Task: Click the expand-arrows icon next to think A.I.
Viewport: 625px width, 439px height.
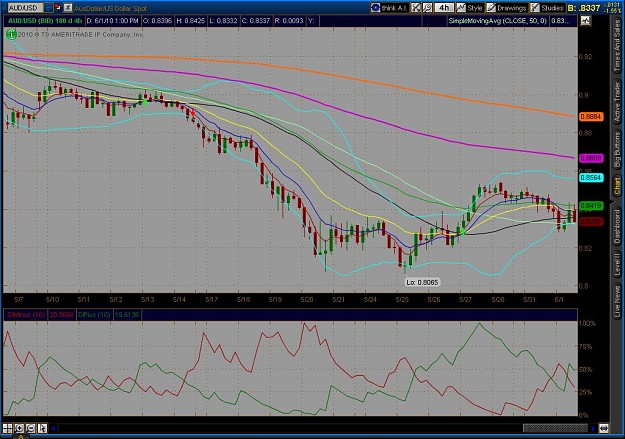Action: point(416,8)
